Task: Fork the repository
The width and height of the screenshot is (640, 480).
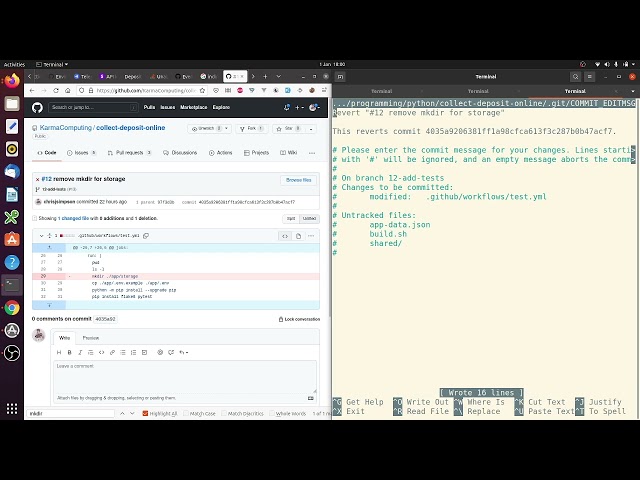Action: tap(252, 129)
